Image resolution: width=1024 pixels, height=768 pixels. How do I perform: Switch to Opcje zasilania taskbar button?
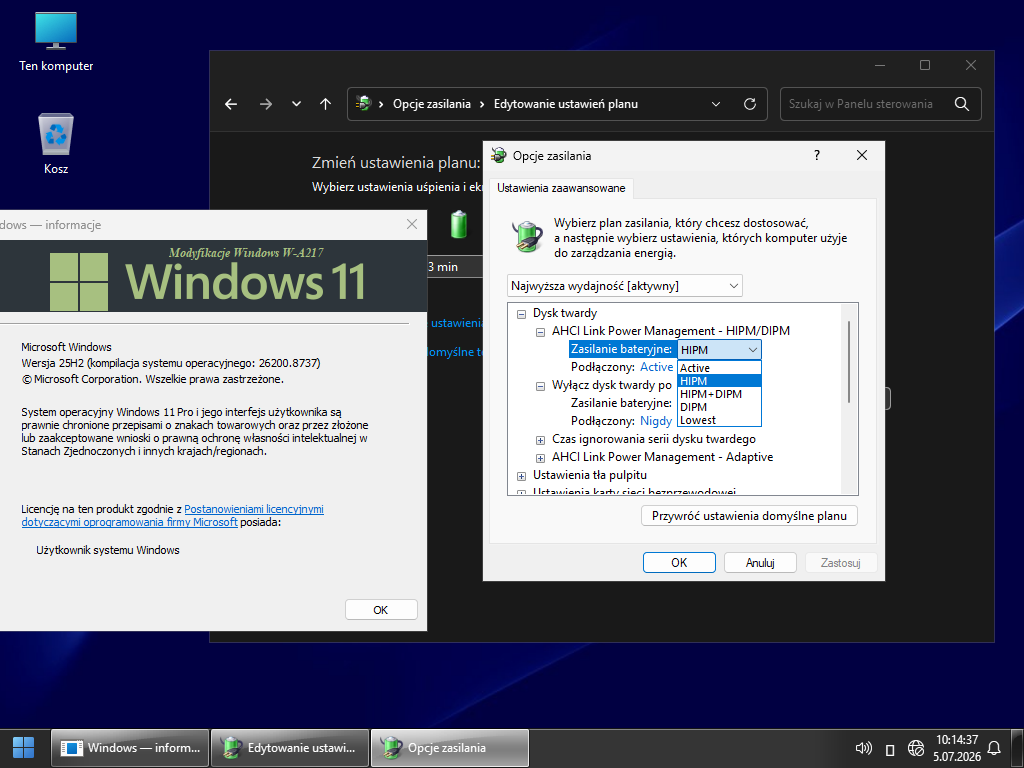pyautogui.click(x=450, y=748)
